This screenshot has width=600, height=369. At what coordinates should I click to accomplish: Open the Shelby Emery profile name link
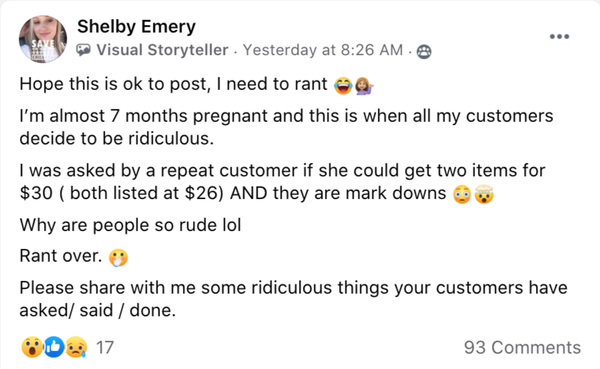136,27
